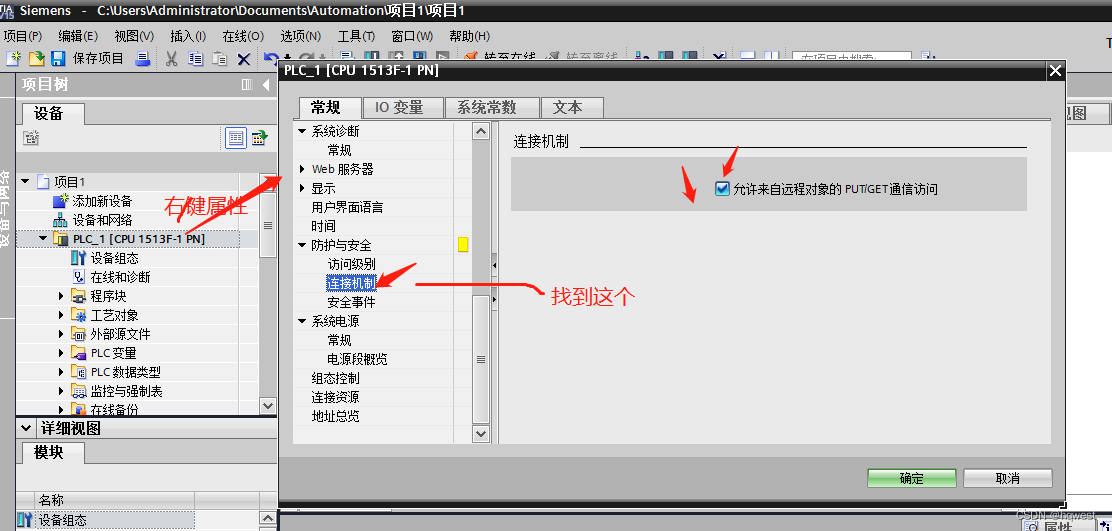Click the PLC 变量 folder icon

pyautogui.click(x=79, y=353)
